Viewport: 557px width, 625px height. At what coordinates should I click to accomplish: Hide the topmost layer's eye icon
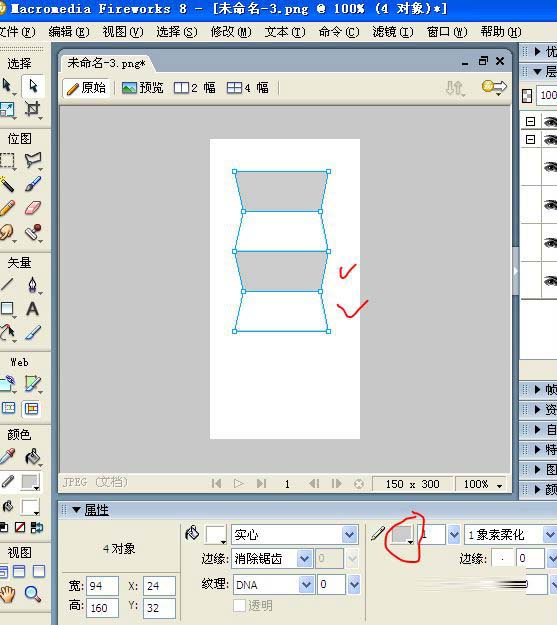(550, 122)
